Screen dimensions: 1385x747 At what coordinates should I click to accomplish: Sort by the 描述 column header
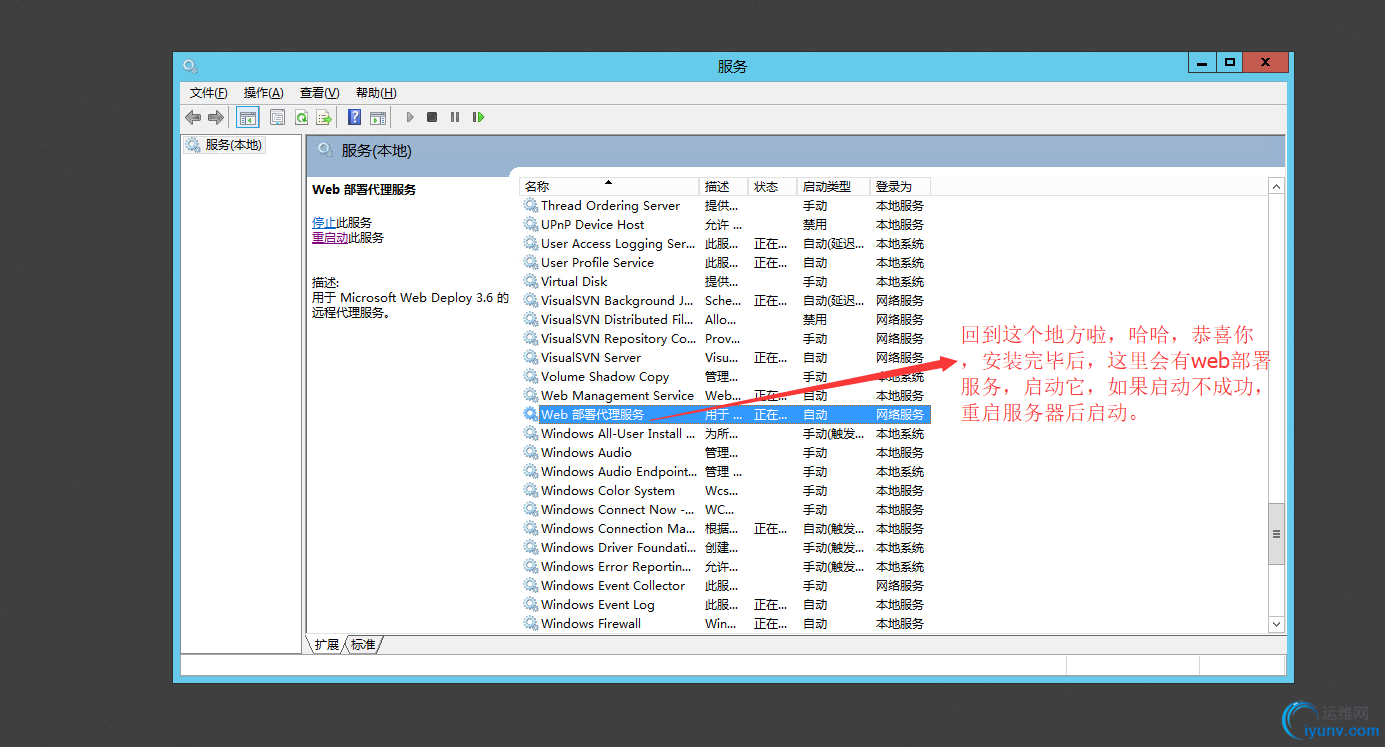[x=724, y=186]
